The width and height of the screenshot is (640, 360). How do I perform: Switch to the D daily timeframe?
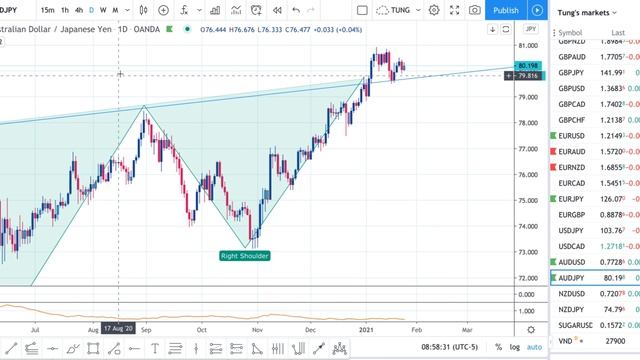(91, 10)
